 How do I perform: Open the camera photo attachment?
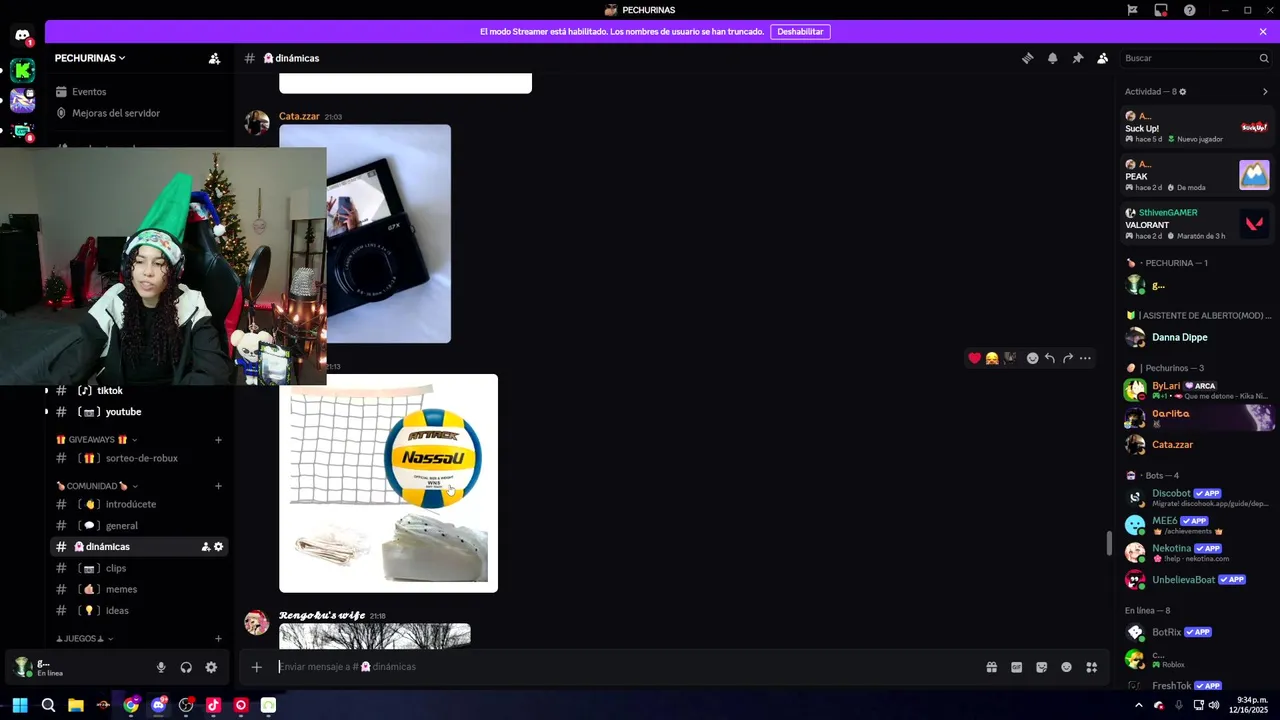[365, 234]
